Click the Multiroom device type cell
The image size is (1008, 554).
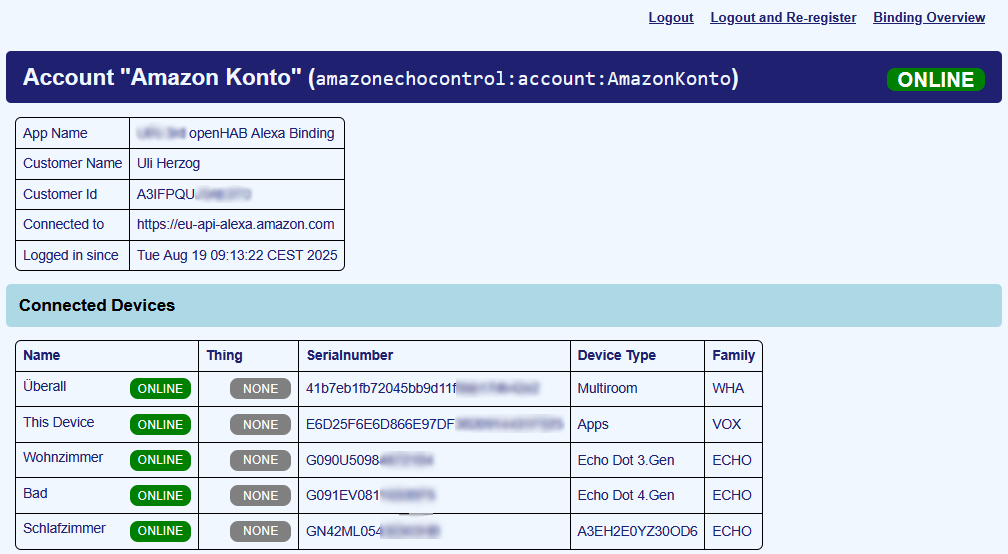(608, 388)
